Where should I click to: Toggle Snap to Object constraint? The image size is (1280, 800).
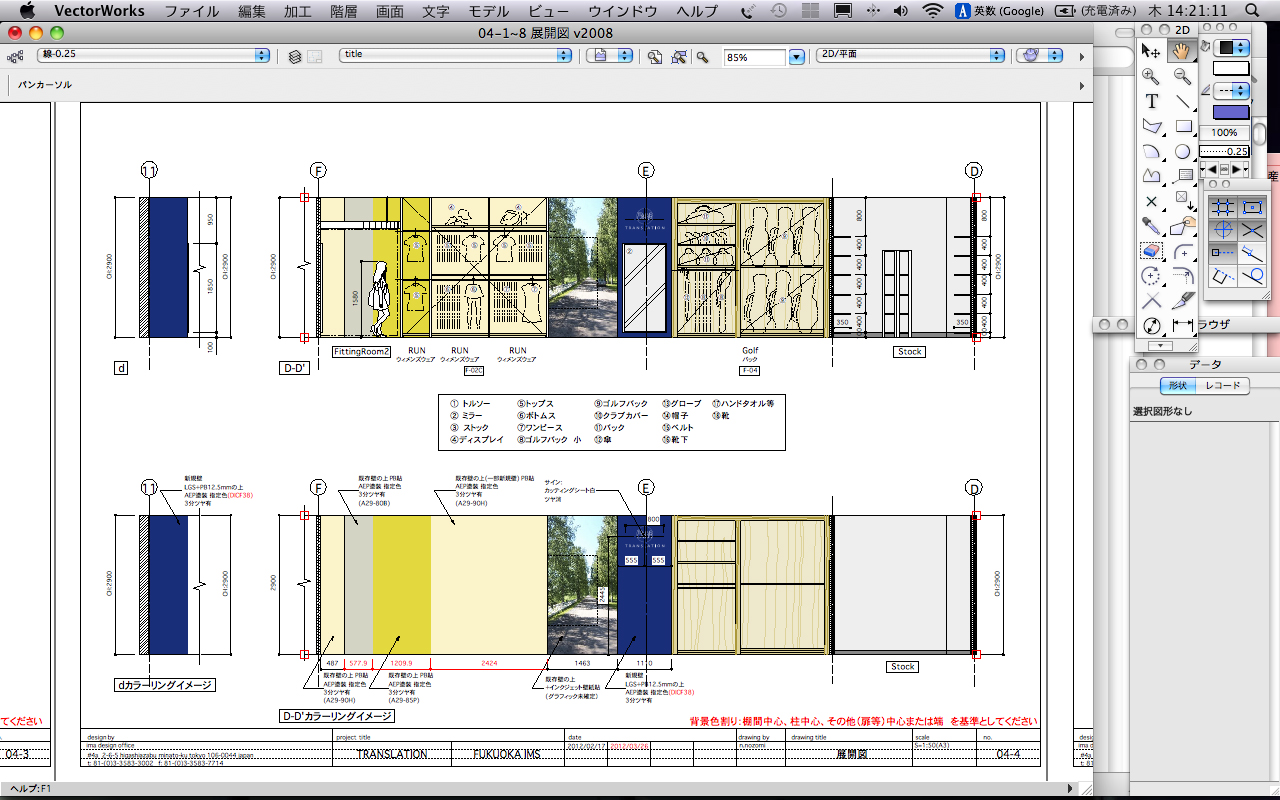coord(1251,207)
